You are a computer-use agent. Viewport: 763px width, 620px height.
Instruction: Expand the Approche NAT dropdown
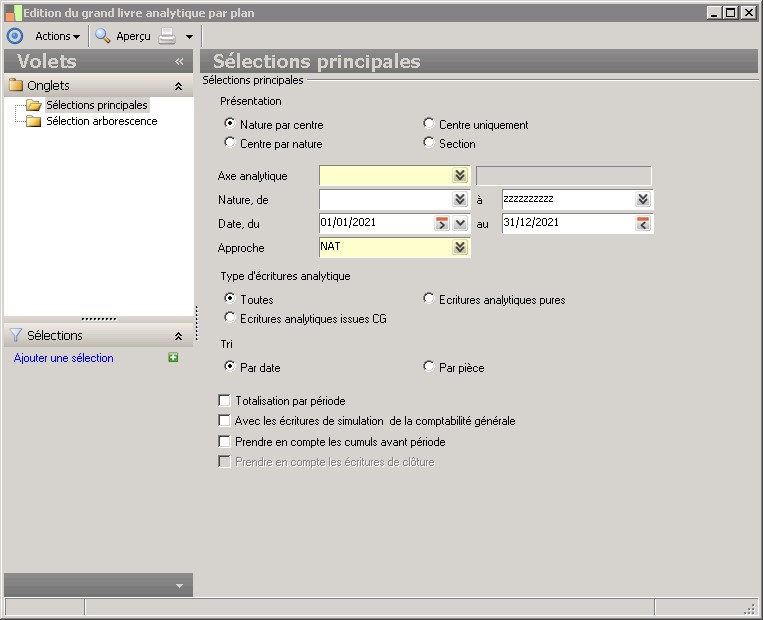pyautogui.click(x=459, y=247)
